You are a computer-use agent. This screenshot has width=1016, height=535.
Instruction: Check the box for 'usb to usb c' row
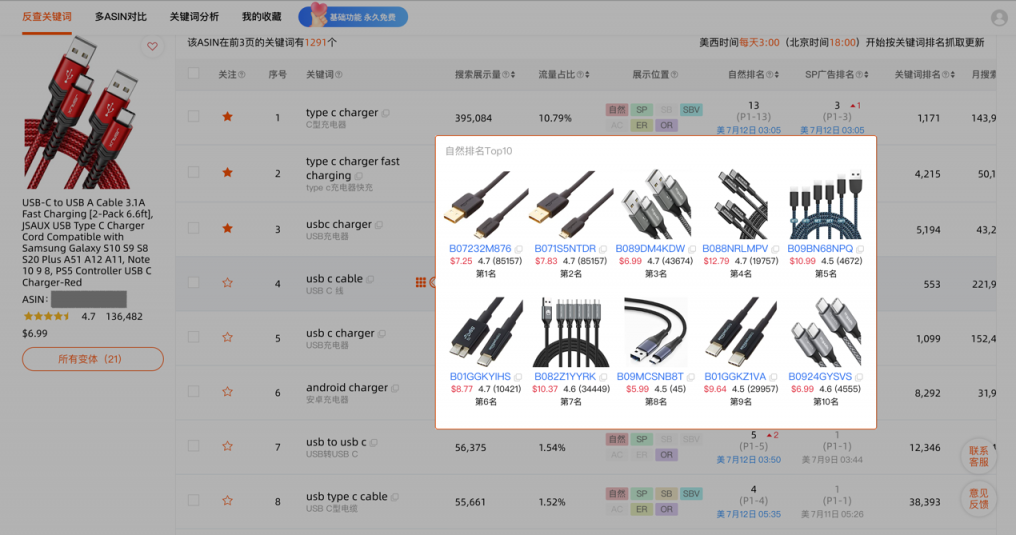coord(194,446)
